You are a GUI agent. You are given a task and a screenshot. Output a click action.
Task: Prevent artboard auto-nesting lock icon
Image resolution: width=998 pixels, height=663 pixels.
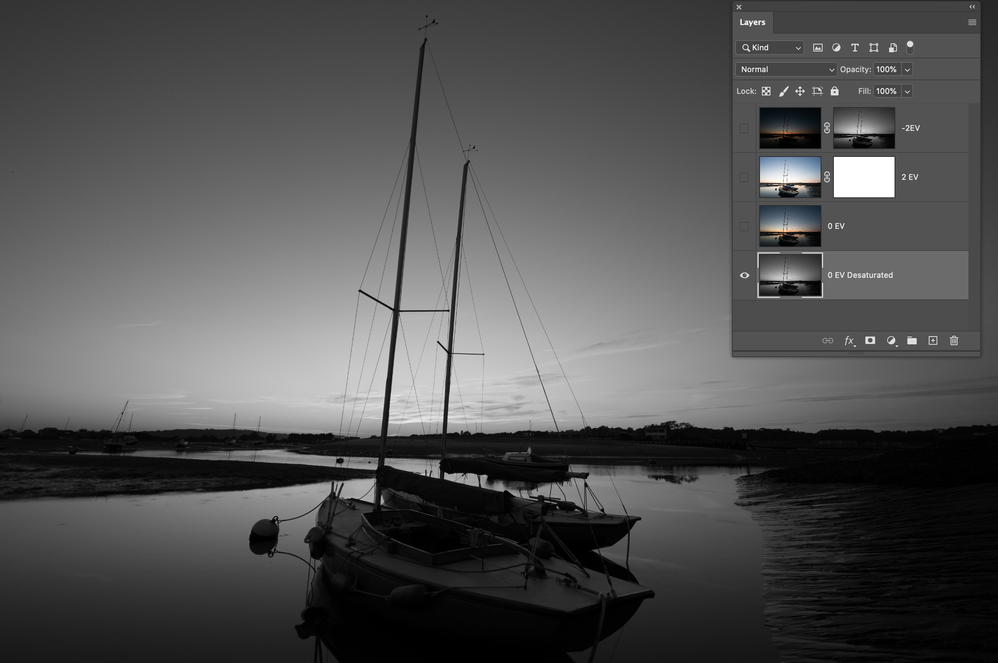[x=817, y=91]
